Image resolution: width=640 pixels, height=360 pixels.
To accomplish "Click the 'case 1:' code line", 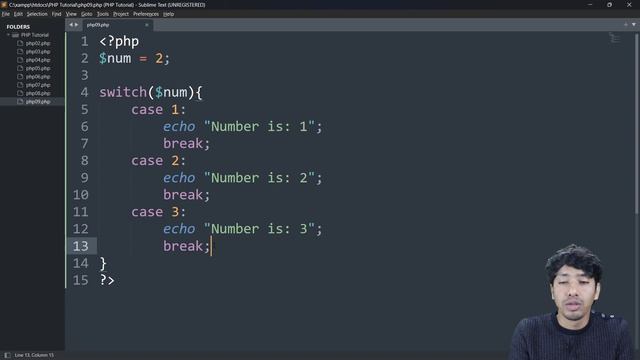I will coord(158,109).
